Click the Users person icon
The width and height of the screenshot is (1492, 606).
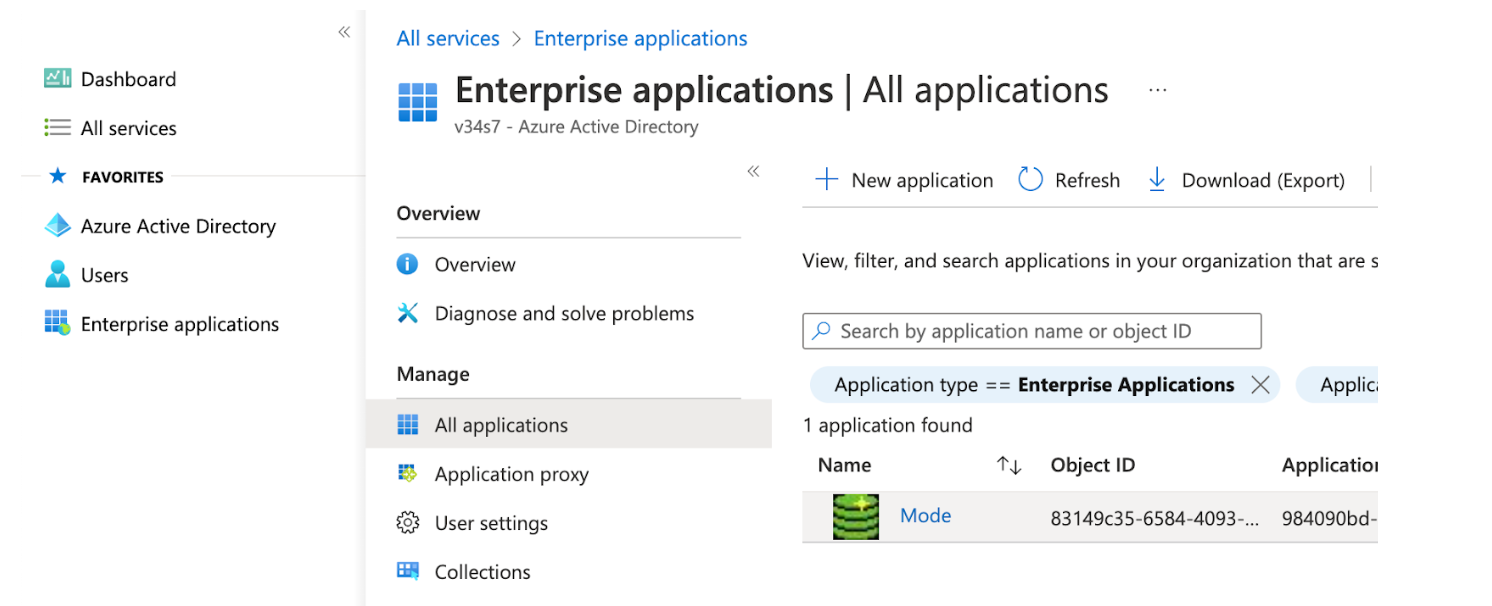pos(58,274)
